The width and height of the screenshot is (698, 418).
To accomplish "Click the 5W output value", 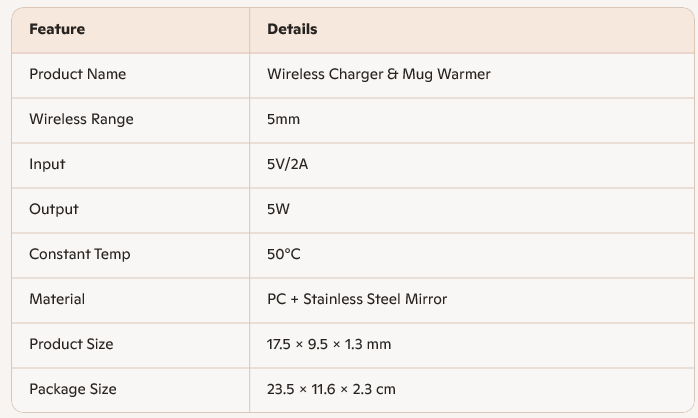I will point(278,209).
